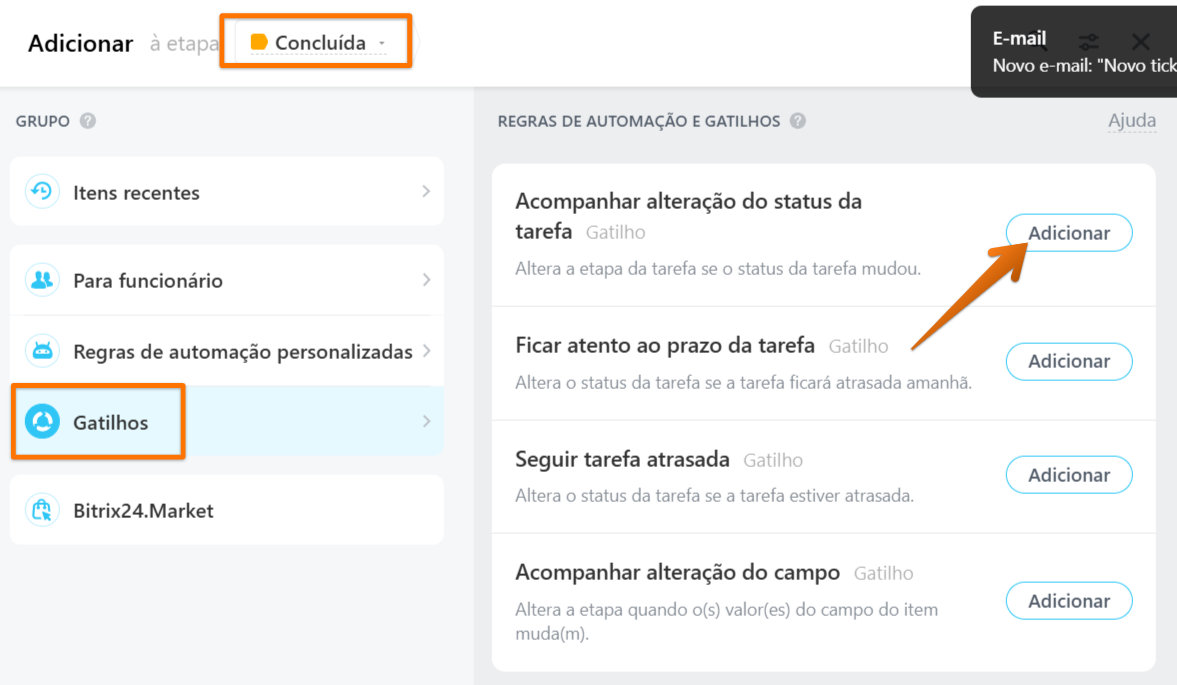Click the Para funcionário people icon

[42, 280]
